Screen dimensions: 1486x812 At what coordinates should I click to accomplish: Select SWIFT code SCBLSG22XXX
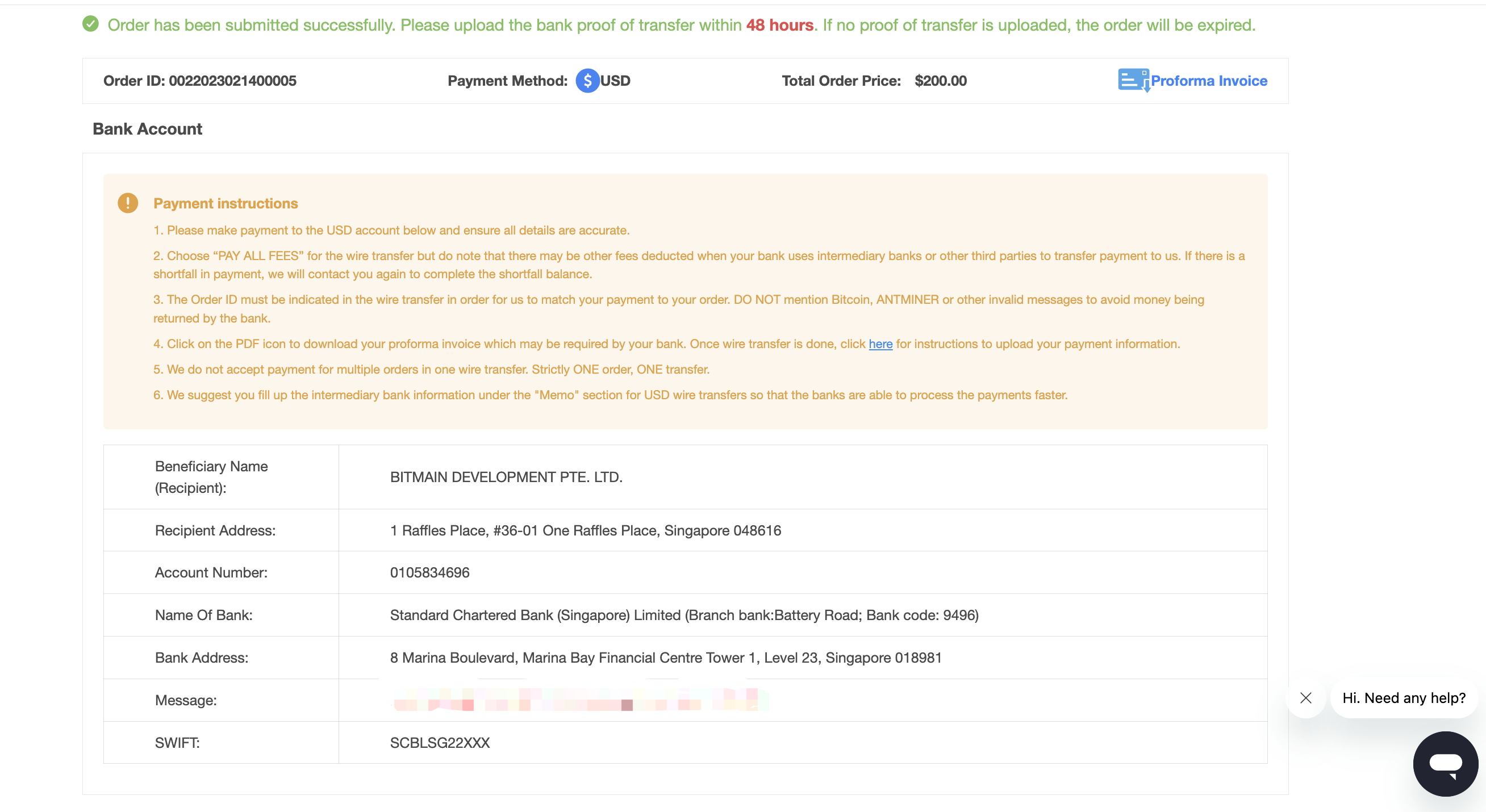(440, 743)
